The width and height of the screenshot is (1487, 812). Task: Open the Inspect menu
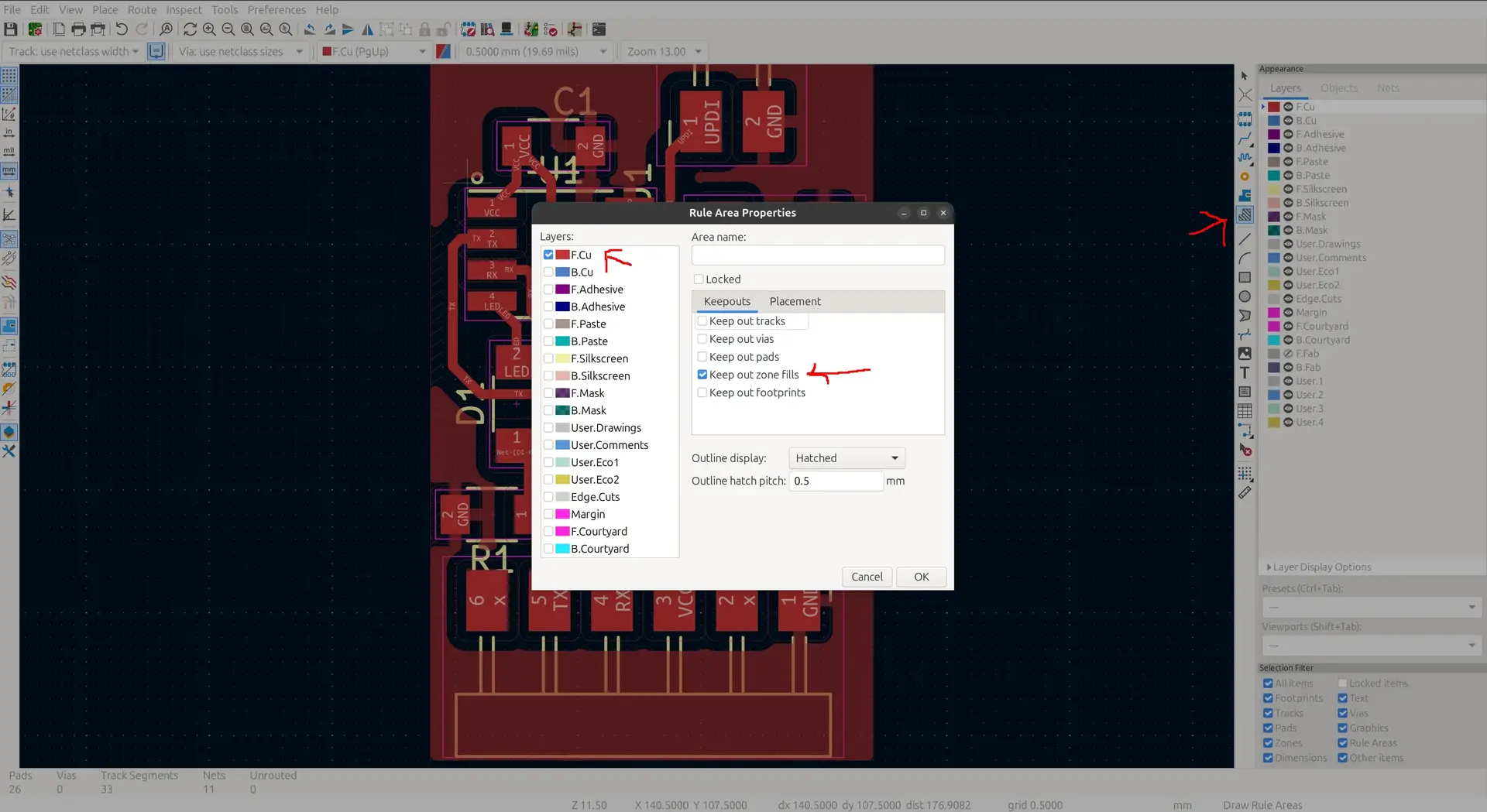[x=184, y=9]
